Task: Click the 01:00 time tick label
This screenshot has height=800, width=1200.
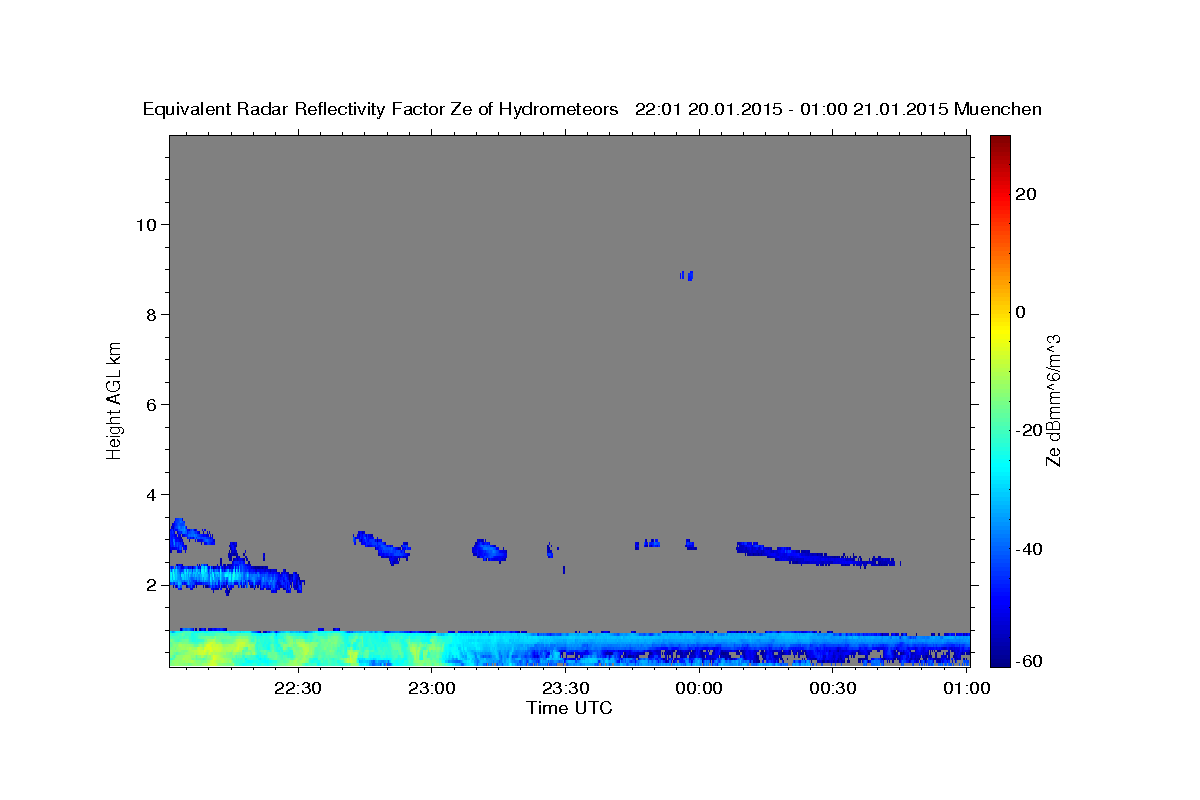Action: tap(966, 688)
